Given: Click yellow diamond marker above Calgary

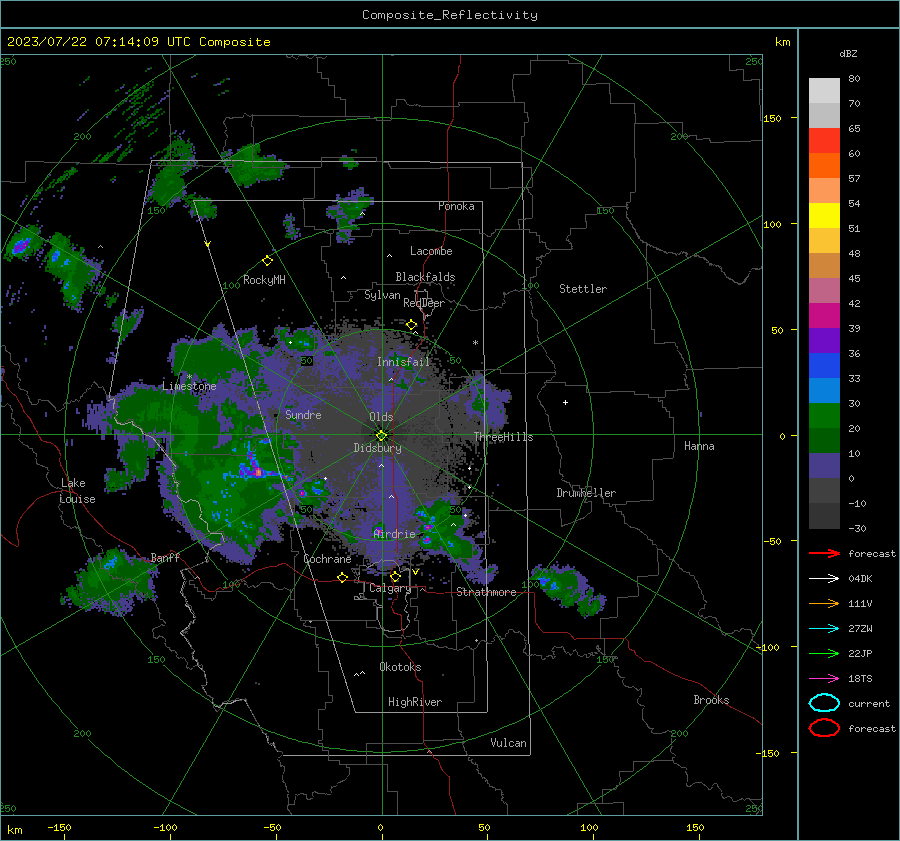Looking at the screenshot, I should (395, 576).
